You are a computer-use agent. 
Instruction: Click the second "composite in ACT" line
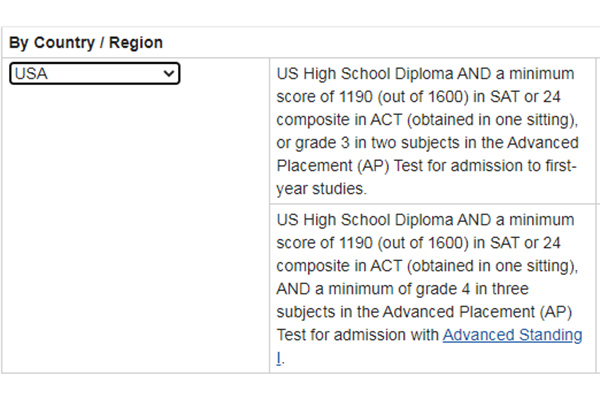[427, 266]
